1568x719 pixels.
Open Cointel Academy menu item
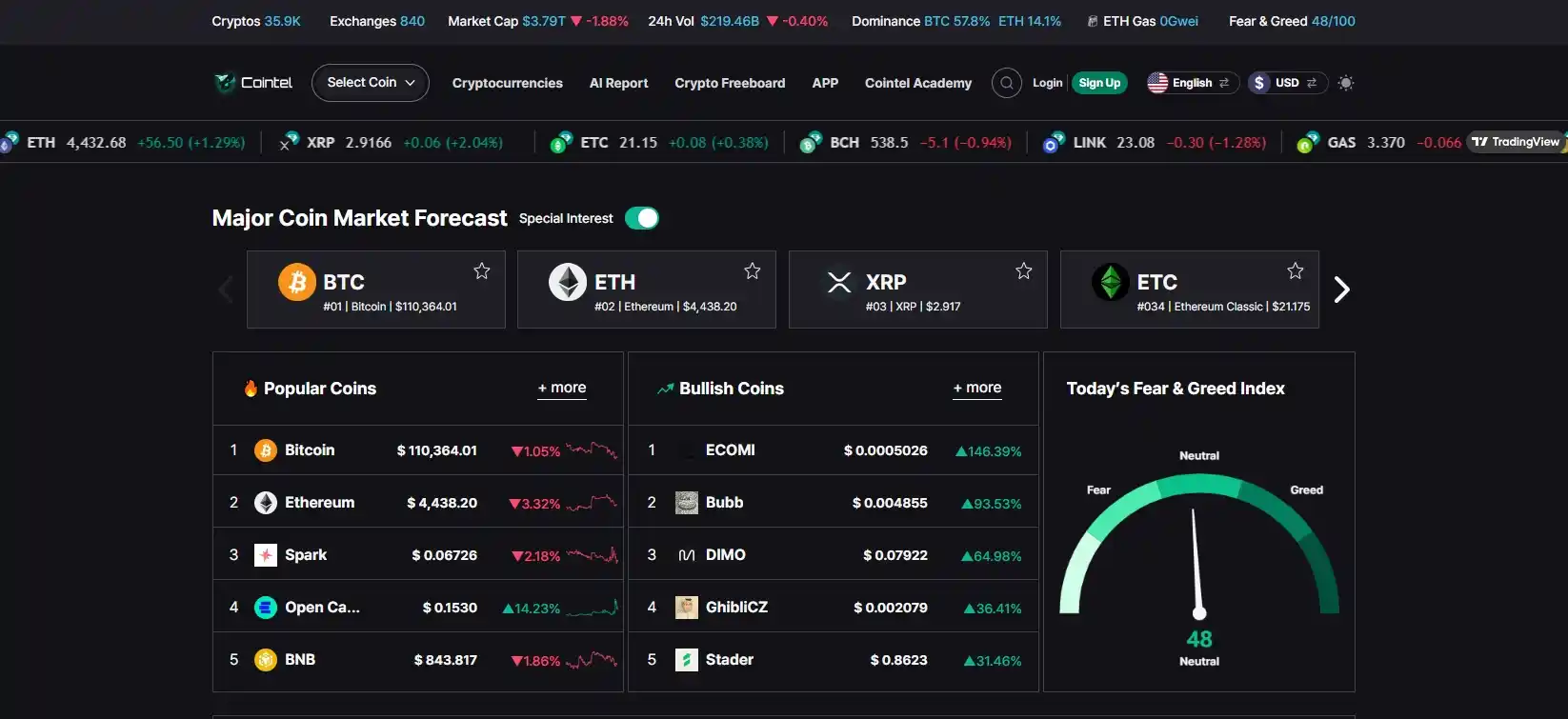[918, 83]
